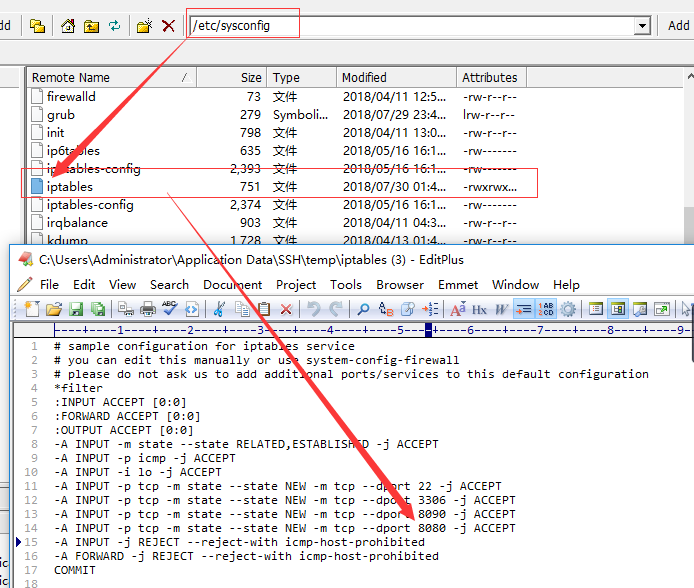Toggle directory window panel icon
694x588 pixels.
coord(596,309)
